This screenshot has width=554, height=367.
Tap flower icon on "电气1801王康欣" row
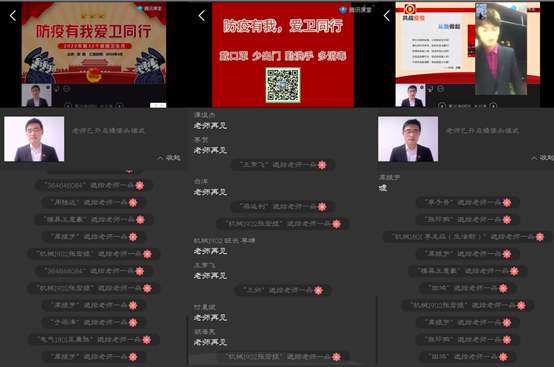coord(147,339)
